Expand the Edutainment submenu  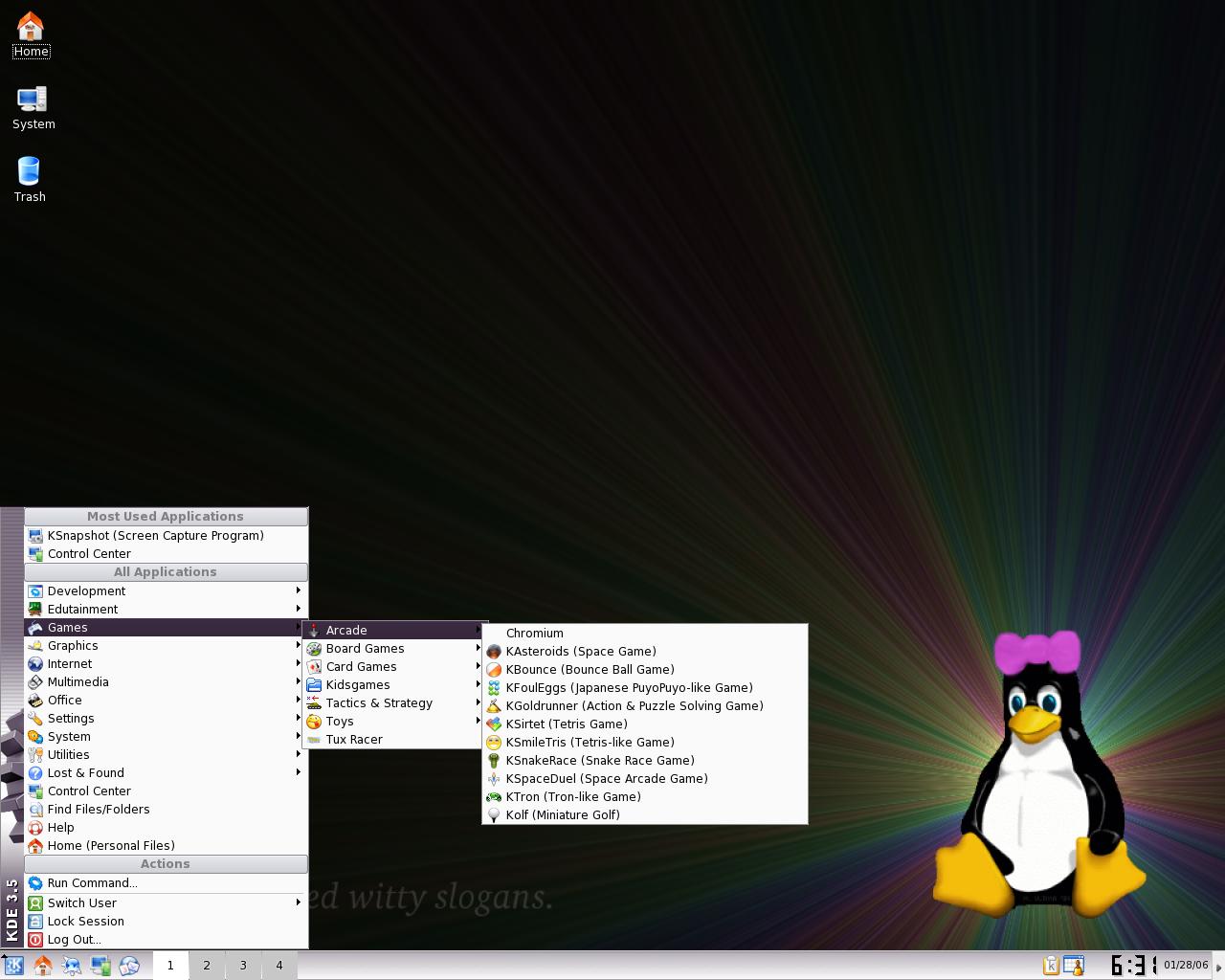[166, 610]
